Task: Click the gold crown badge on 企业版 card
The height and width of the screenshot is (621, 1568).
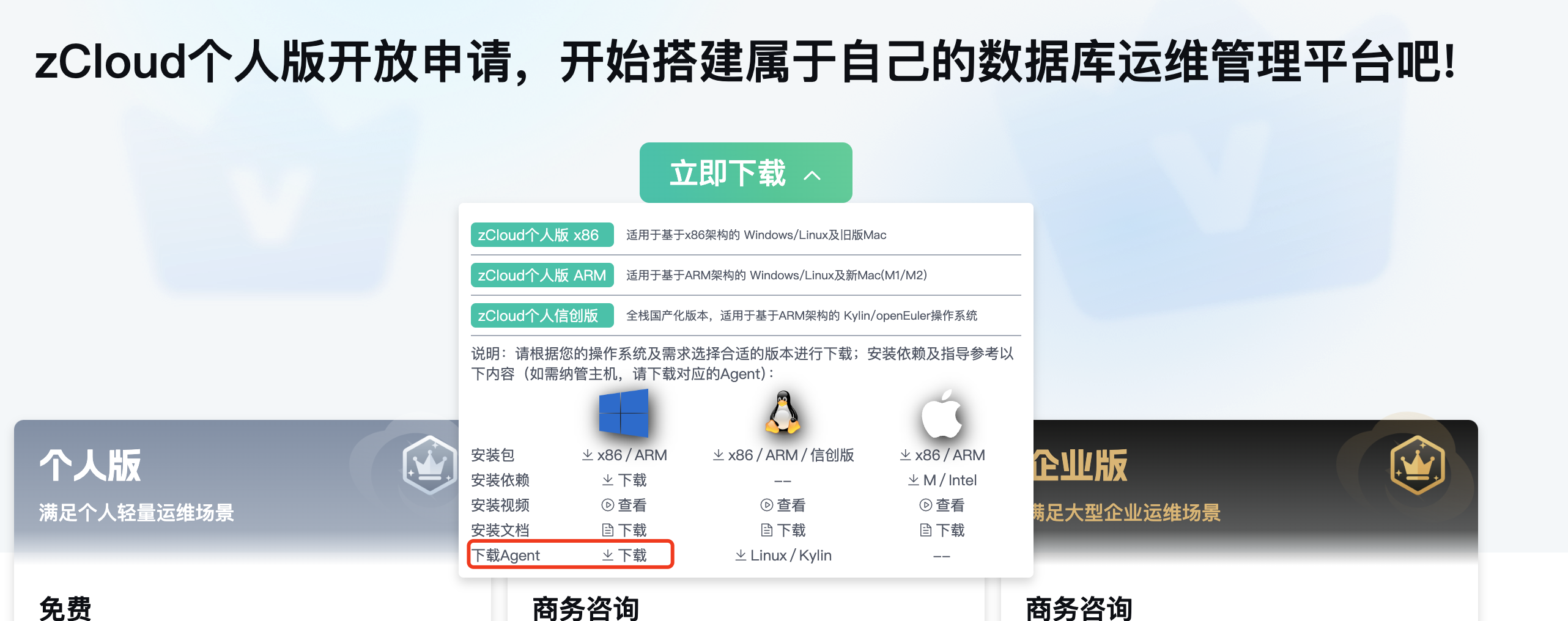Action: (1417, 465)
